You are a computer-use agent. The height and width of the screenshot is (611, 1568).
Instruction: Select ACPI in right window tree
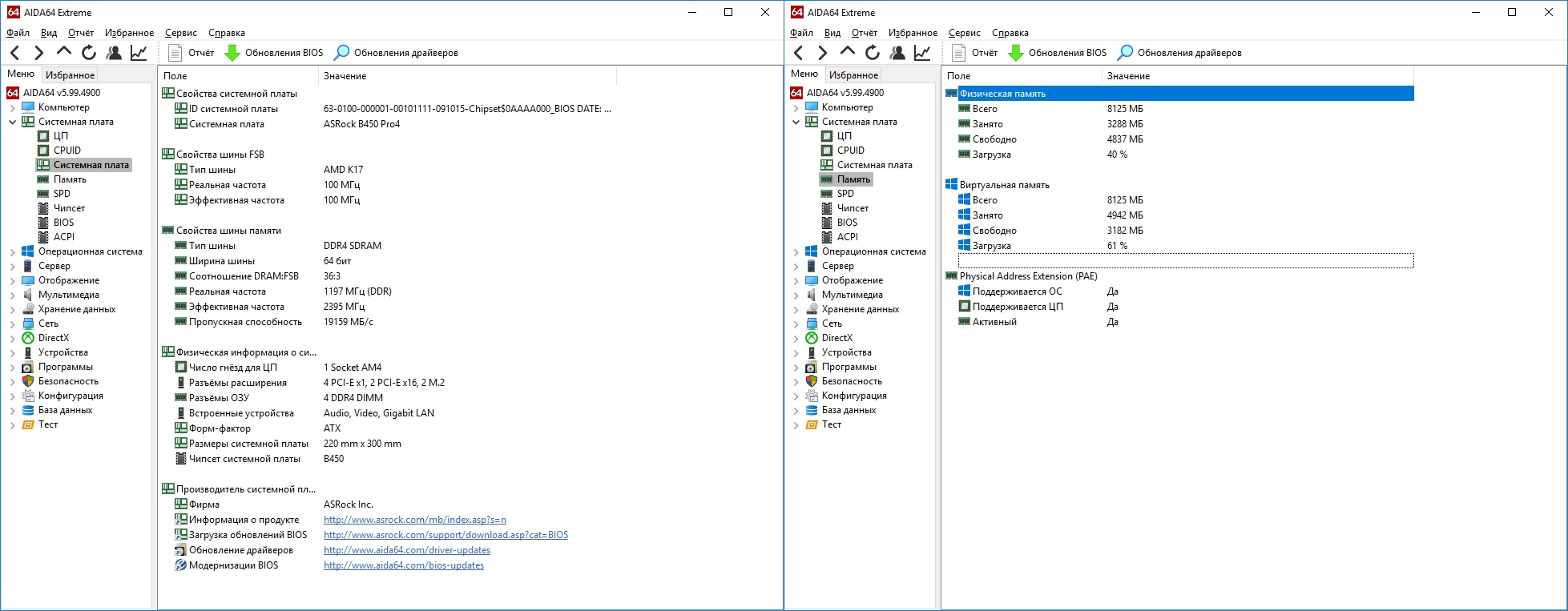(848, 237)
